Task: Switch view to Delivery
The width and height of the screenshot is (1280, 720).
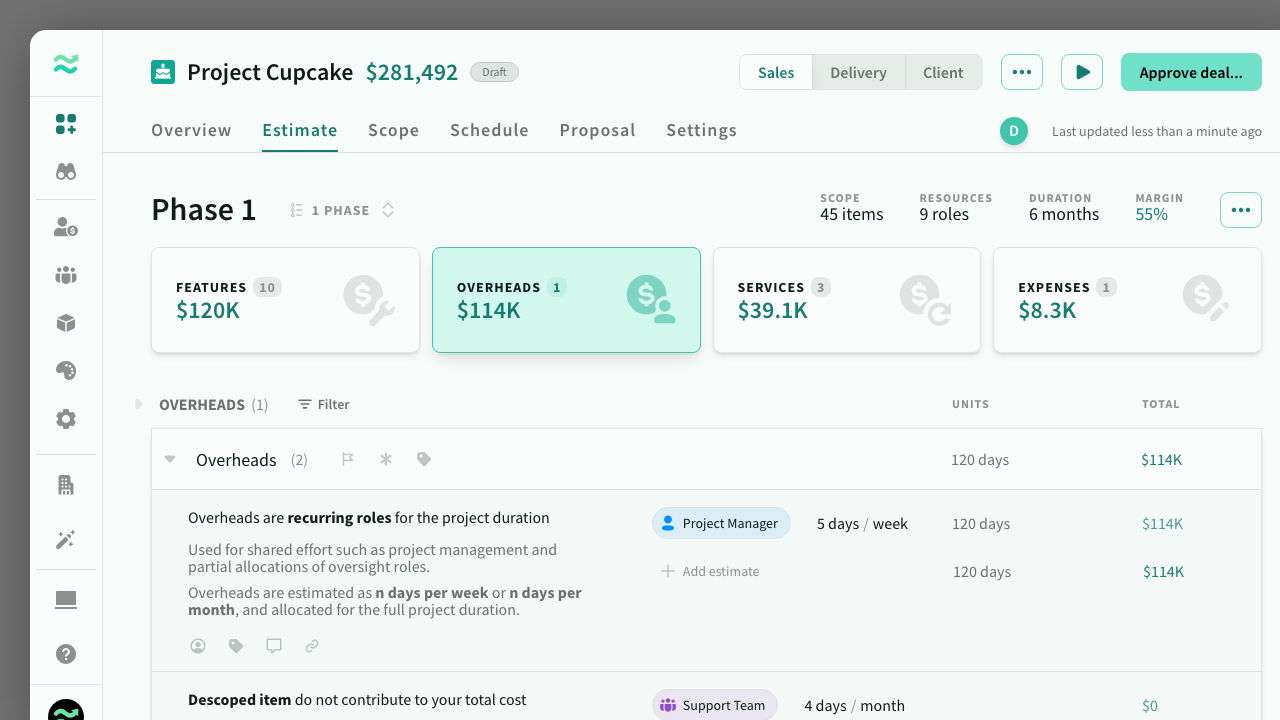Action: [858, 73]
